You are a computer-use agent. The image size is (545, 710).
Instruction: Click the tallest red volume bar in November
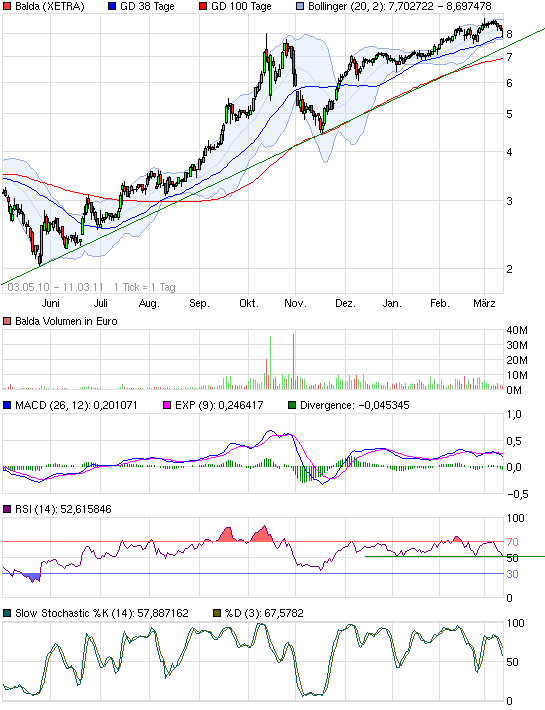[x=293, y=362]
